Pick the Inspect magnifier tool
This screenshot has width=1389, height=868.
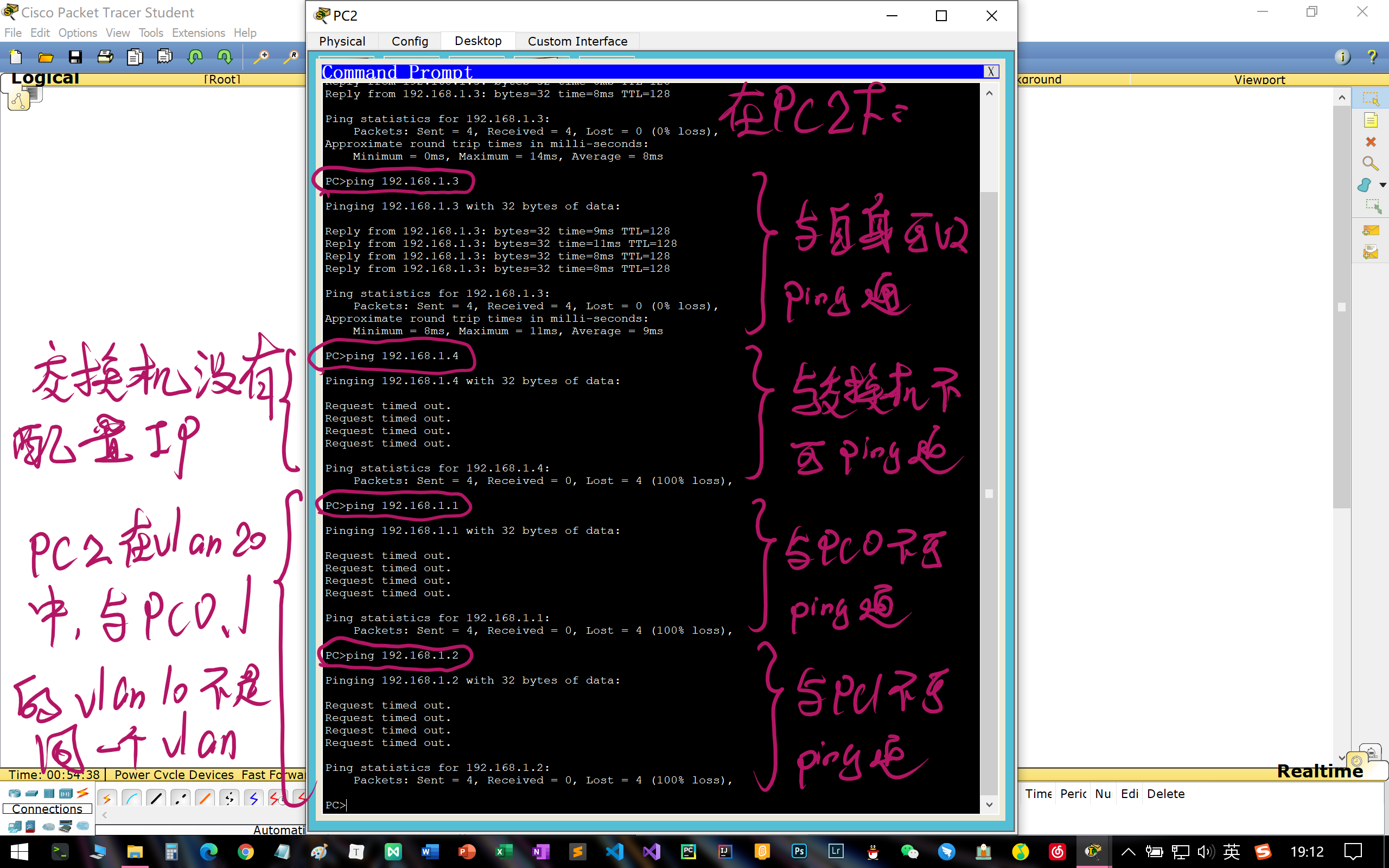[1371, 164]
